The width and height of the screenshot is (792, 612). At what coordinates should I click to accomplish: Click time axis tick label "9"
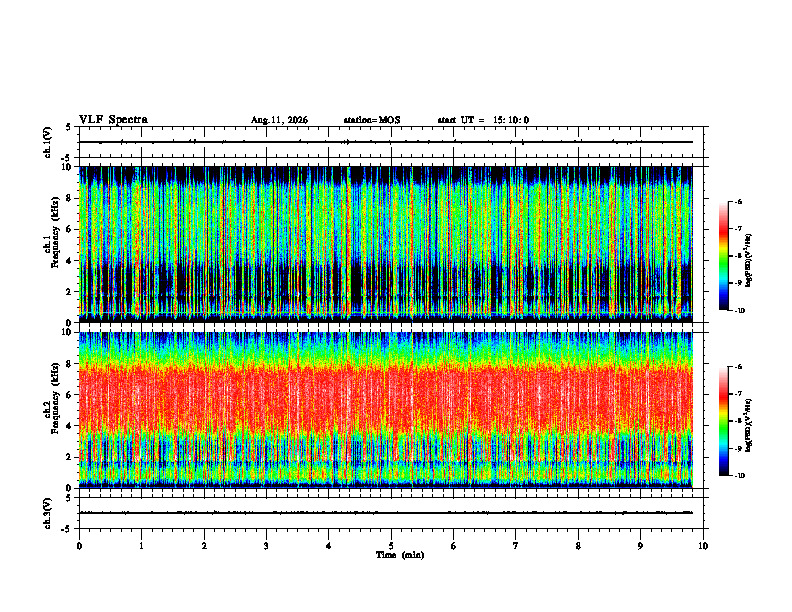coord(640,546)
